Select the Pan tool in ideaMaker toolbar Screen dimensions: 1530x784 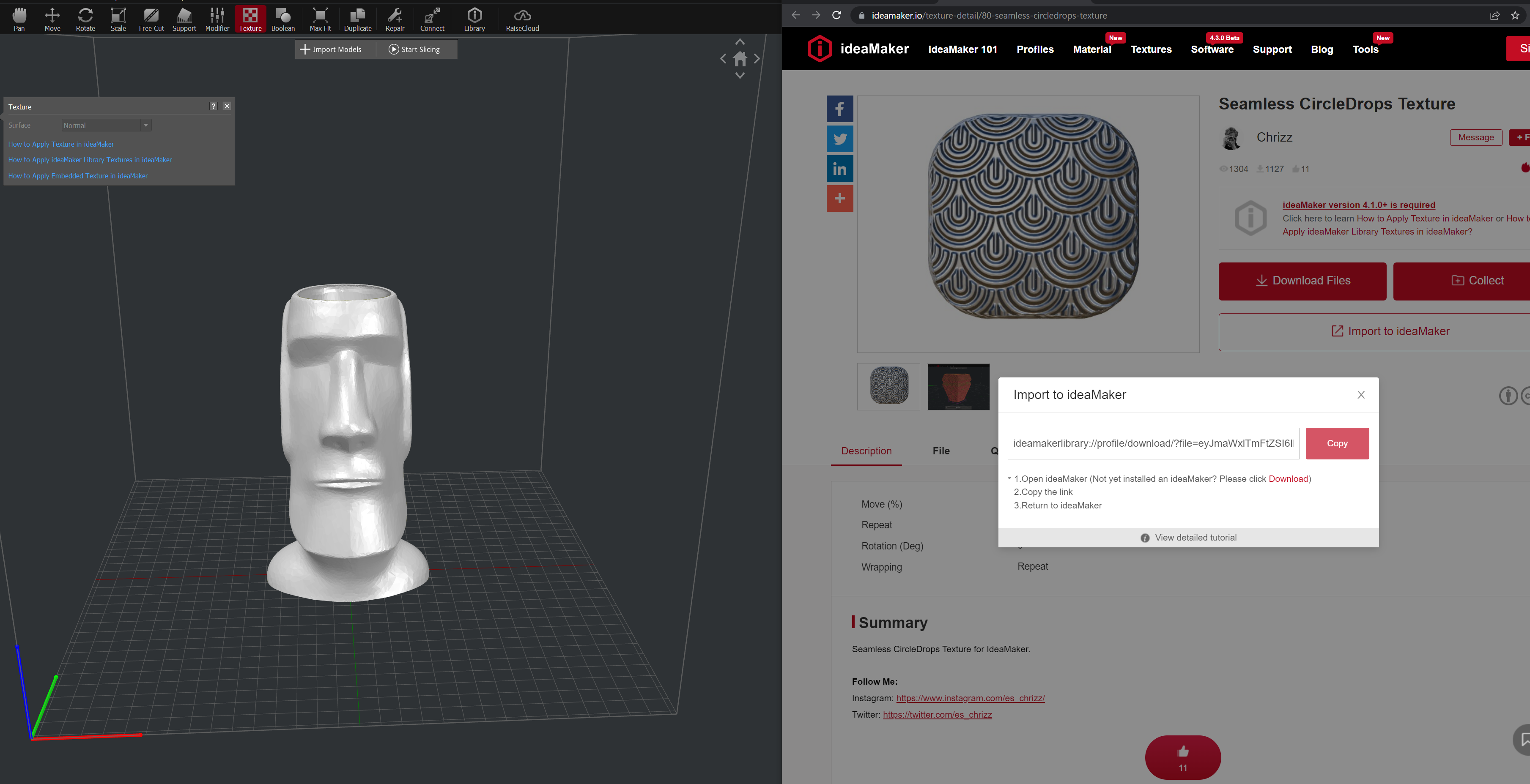(x=19, y=19)
